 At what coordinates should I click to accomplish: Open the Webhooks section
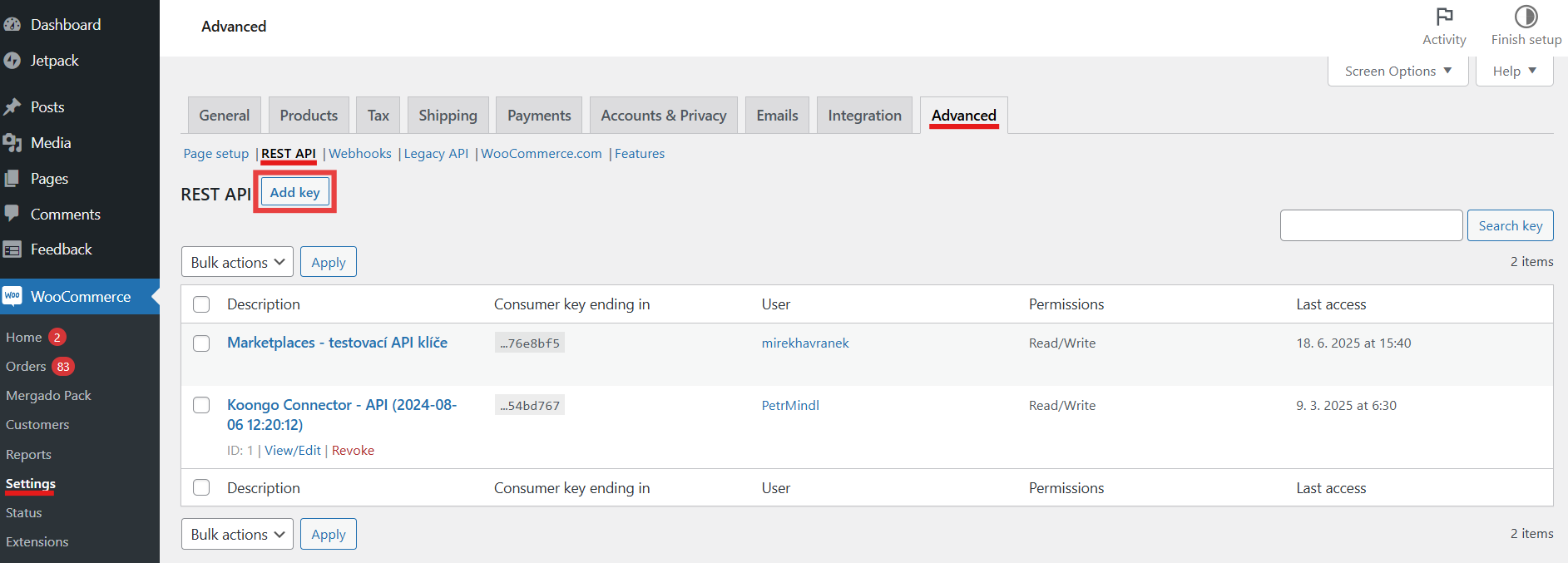[x=360, y=154]
